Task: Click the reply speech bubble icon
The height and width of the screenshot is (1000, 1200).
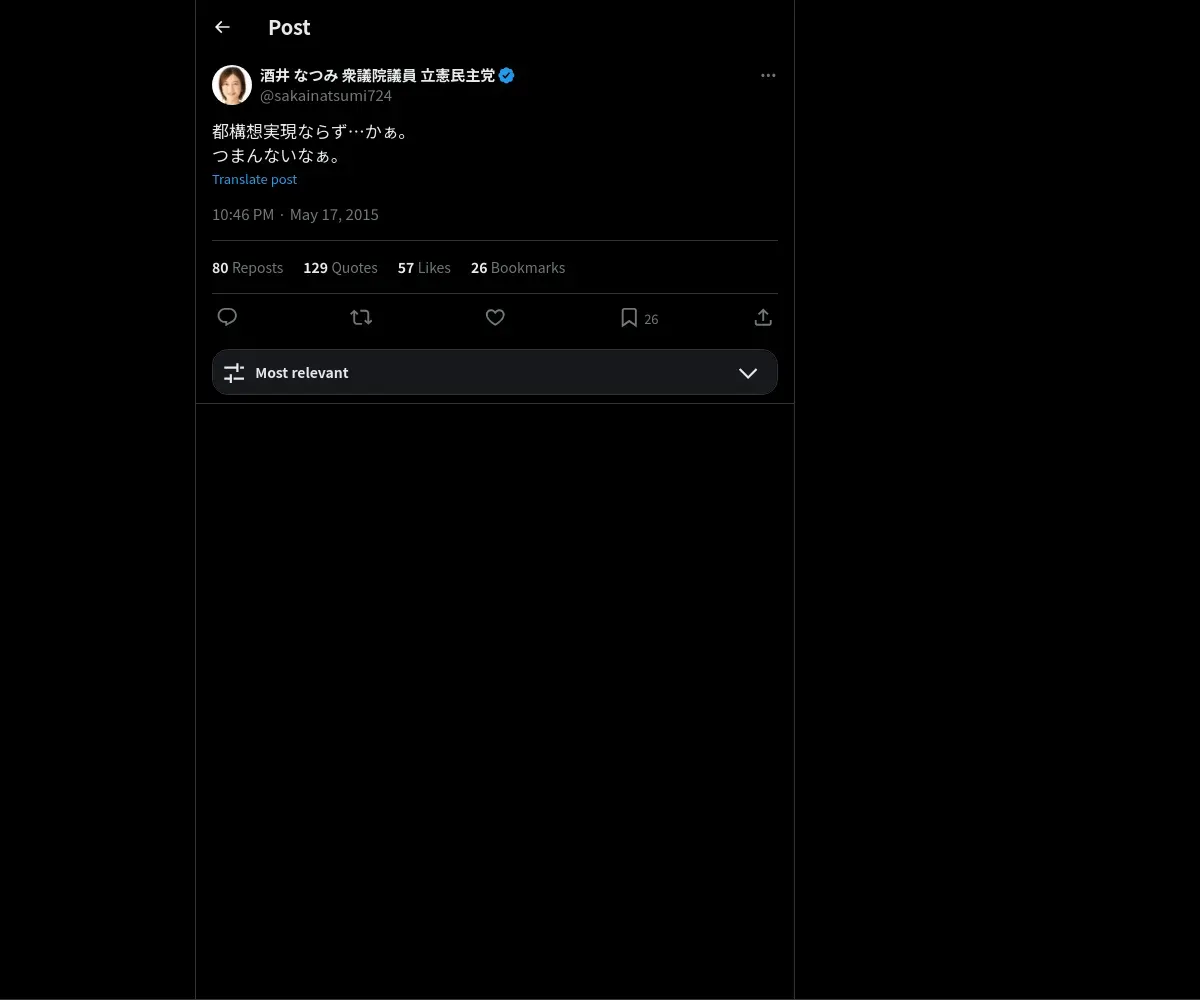Action: pos(227,317)
